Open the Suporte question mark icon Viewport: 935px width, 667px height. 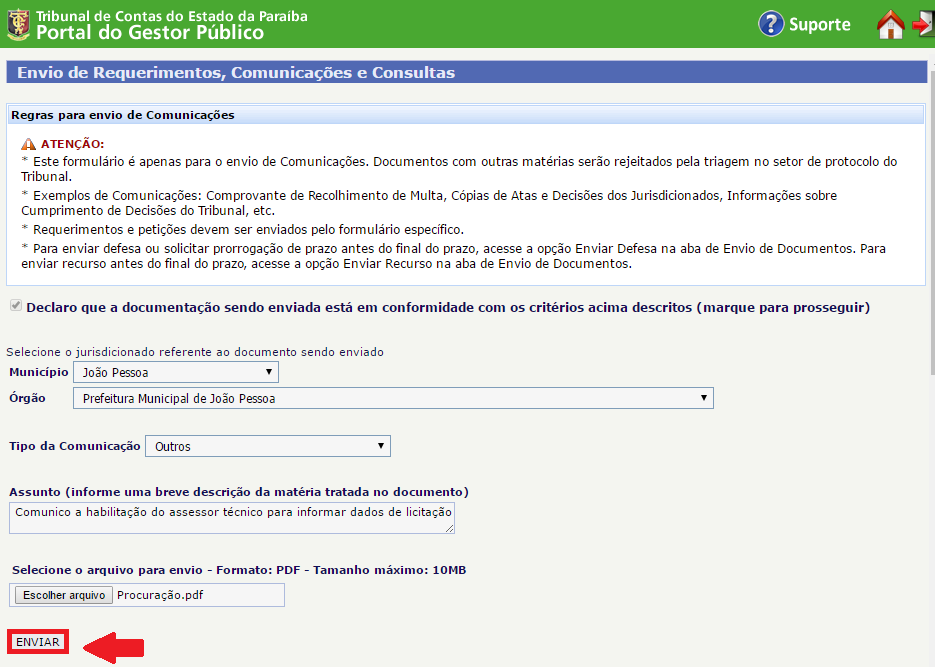click(770, 24)
